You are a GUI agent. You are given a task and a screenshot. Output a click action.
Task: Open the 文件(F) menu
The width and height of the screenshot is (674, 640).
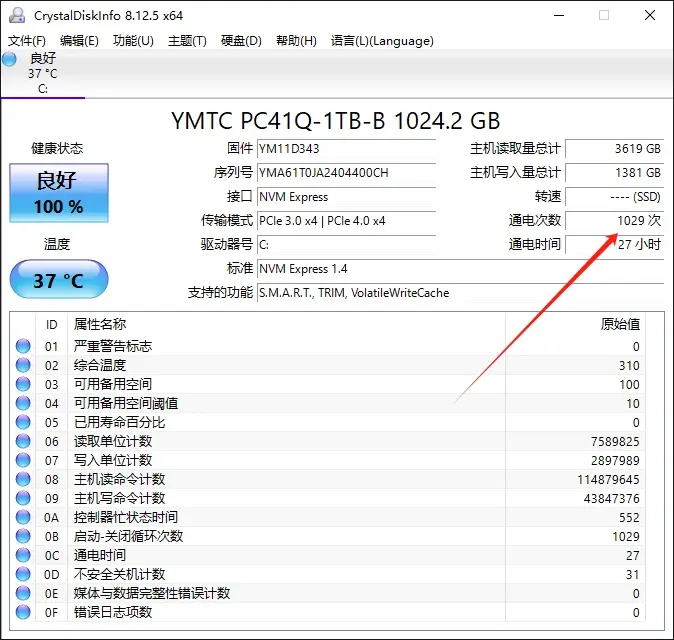click(x=27, y=41)
